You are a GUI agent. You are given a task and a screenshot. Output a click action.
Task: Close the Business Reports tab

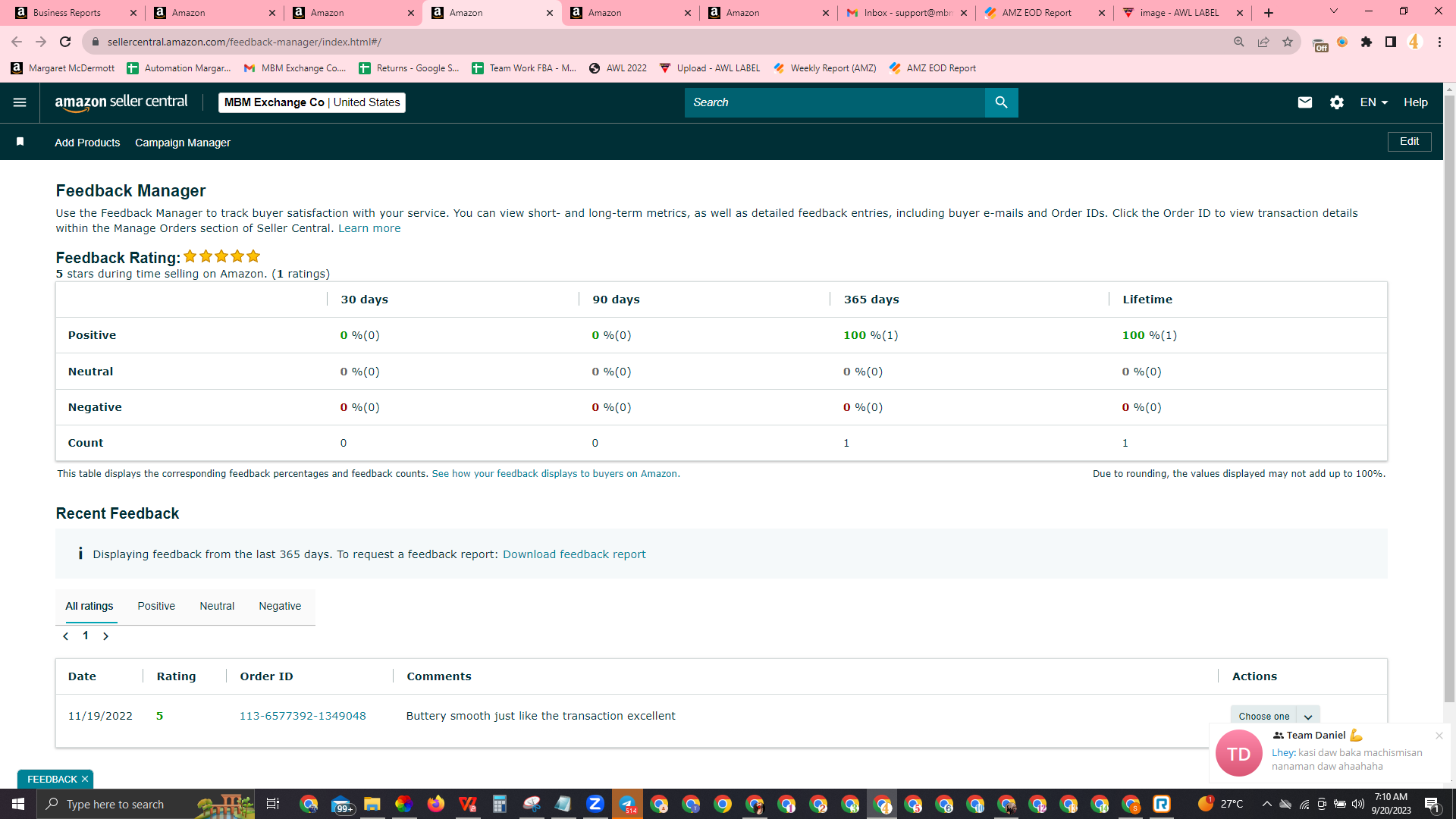(x=133, y=13)
